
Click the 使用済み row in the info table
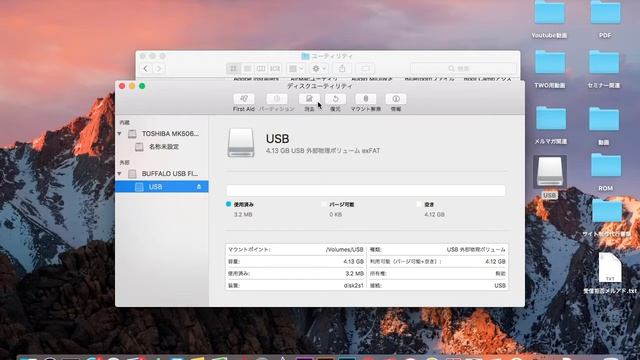coord(296,273)
